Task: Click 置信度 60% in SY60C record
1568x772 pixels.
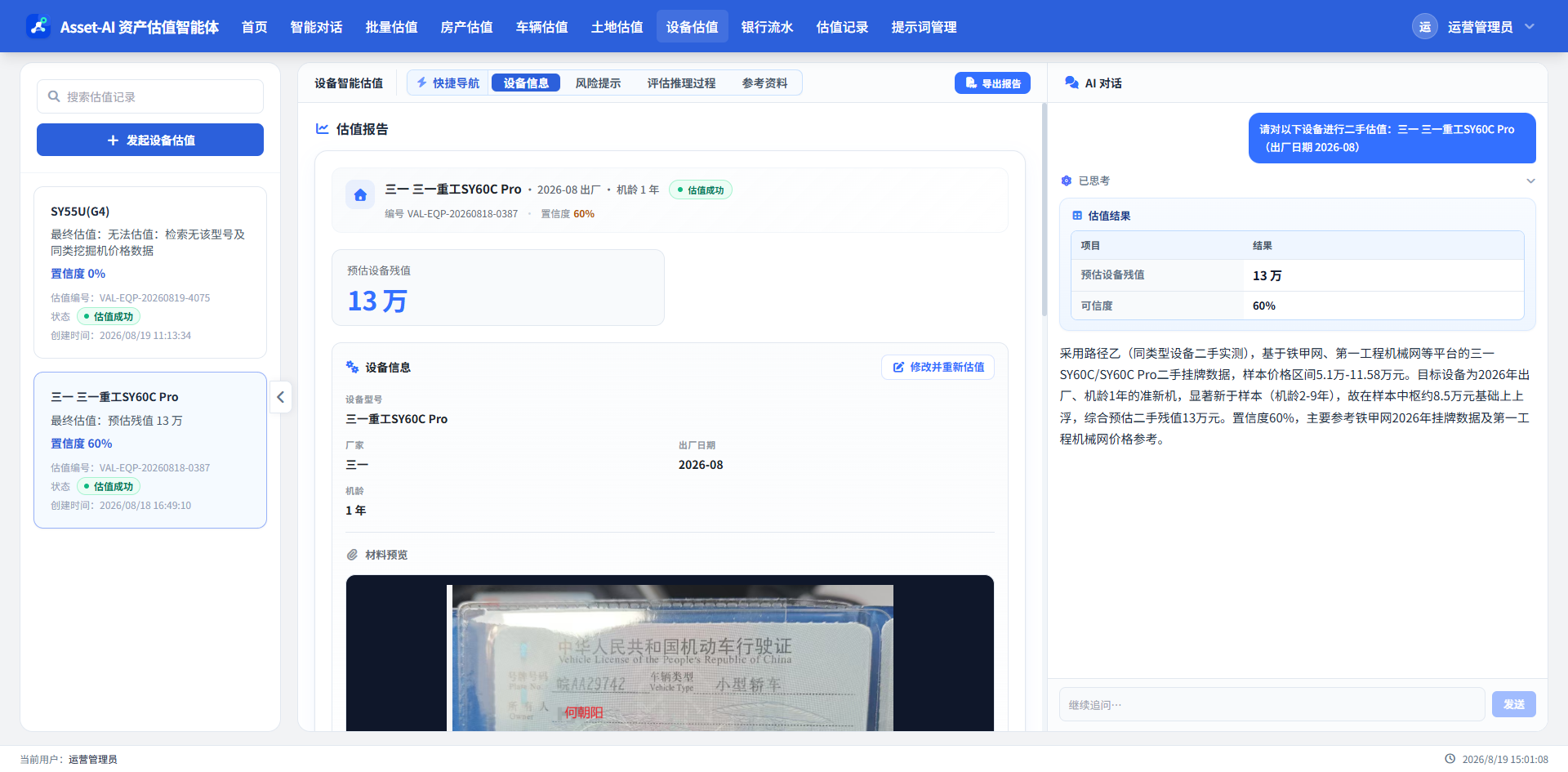Action: click(x=82, y=443)
